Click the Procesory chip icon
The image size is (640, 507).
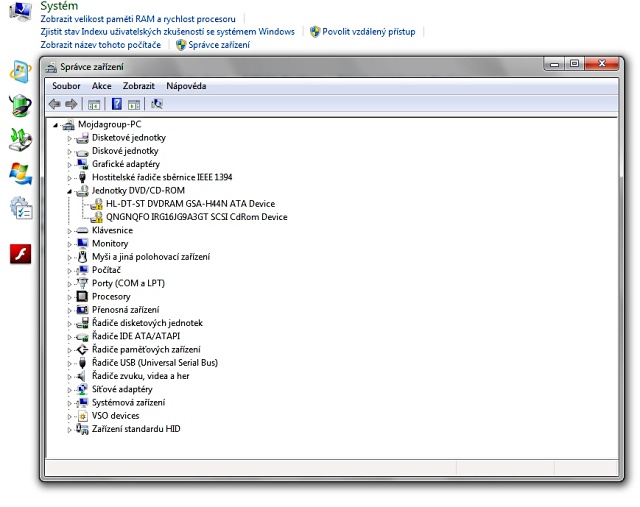click(82, 296)
